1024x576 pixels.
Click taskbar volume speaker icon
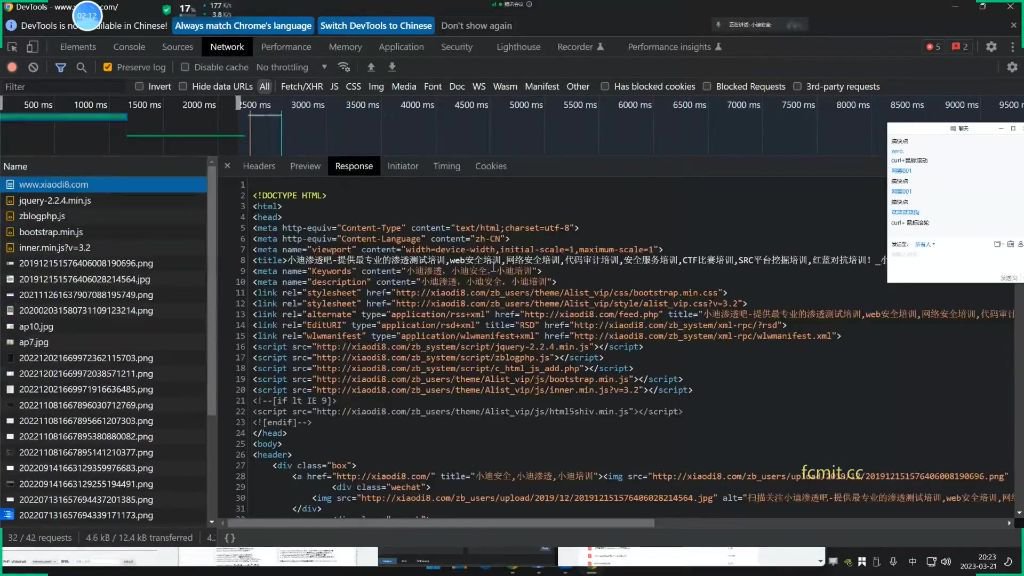946,562
